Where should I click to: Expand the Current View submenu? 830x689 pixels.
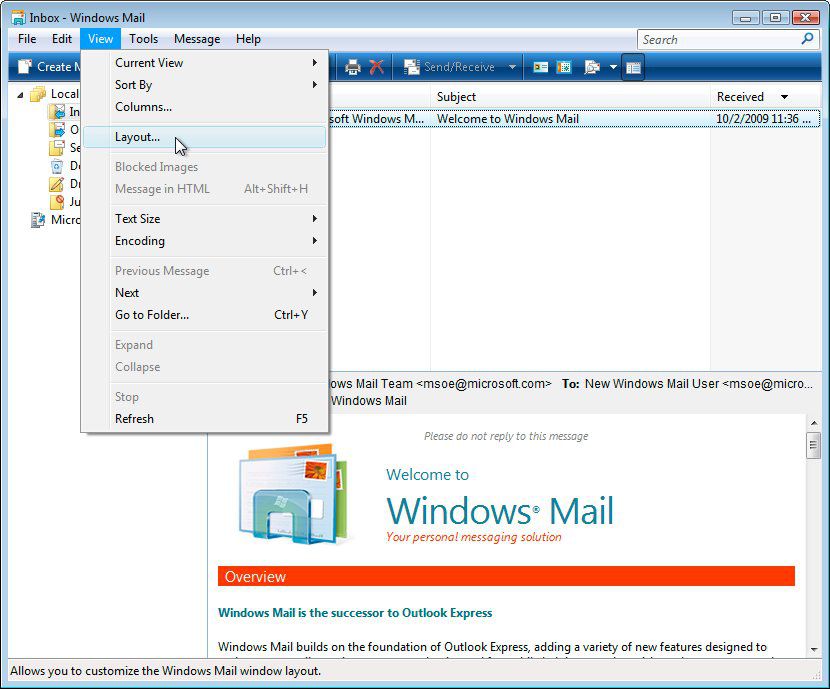204,62
